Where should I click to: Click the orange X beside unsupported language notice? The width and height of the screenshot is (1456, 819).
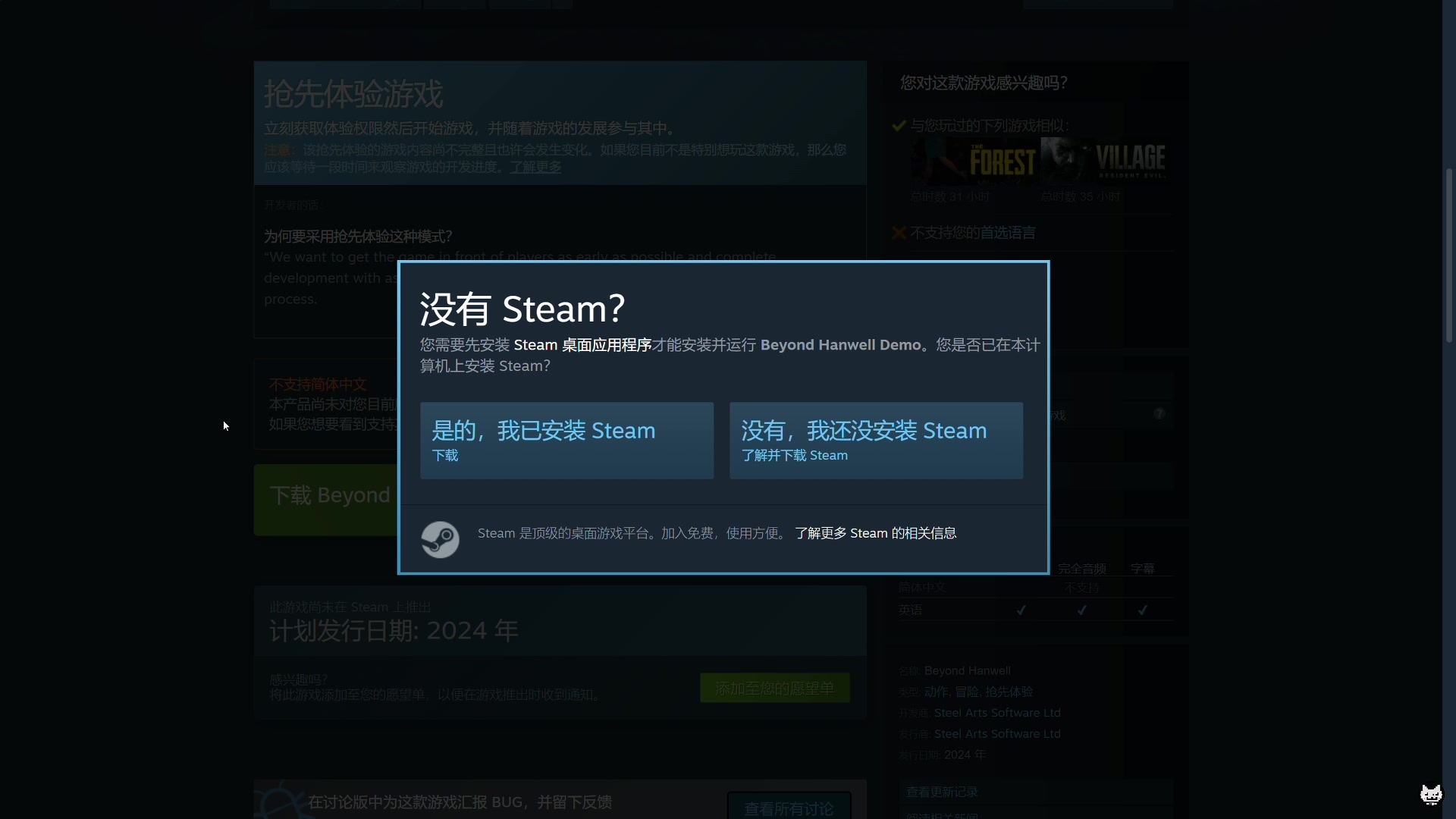point(899,233)
